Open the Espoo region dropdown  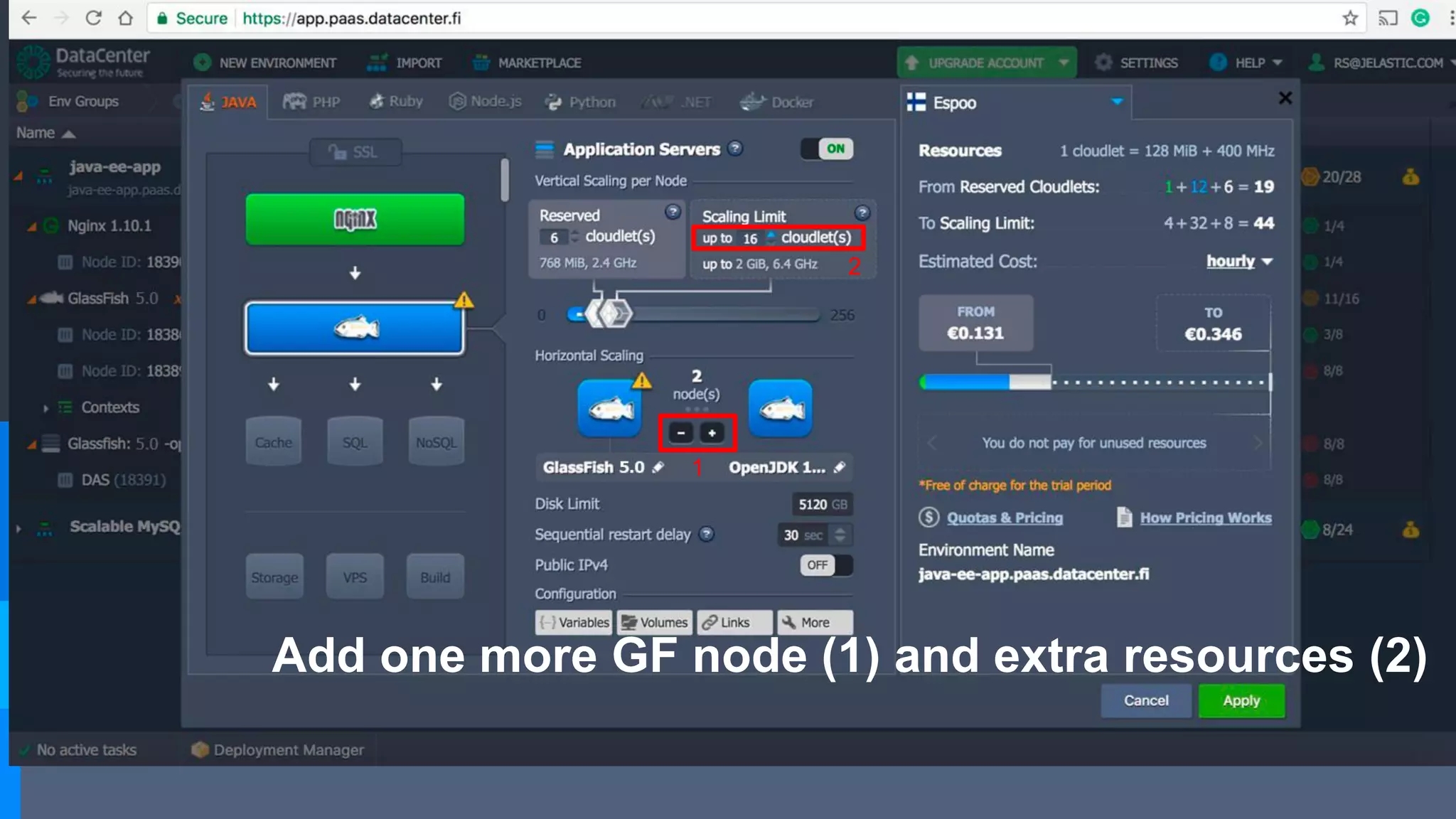1016,103
